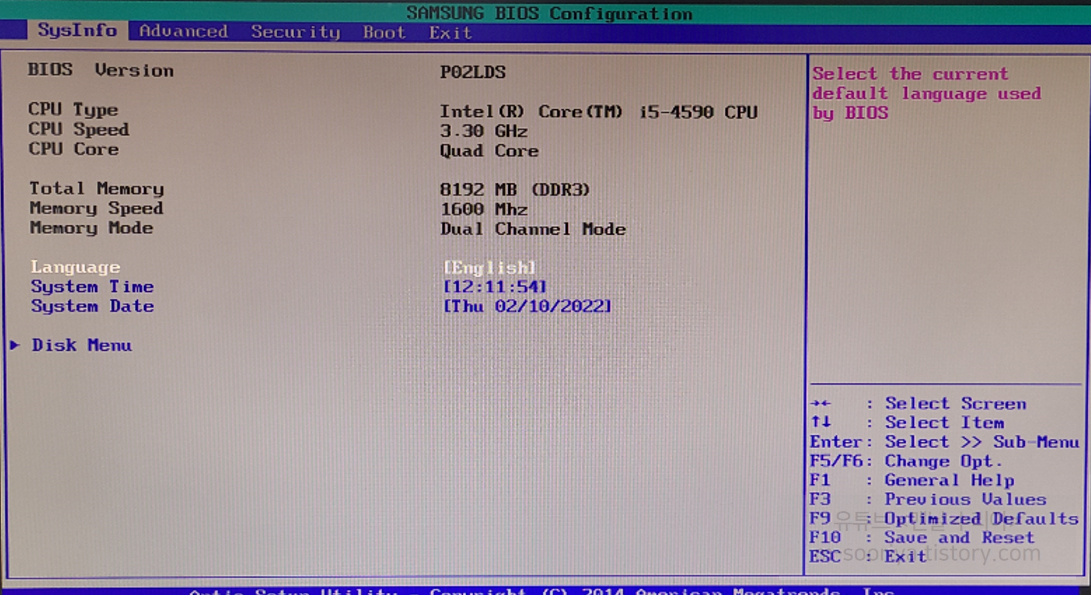
Task: Click the up-down arrows Select Item icon
Action: 821,422
